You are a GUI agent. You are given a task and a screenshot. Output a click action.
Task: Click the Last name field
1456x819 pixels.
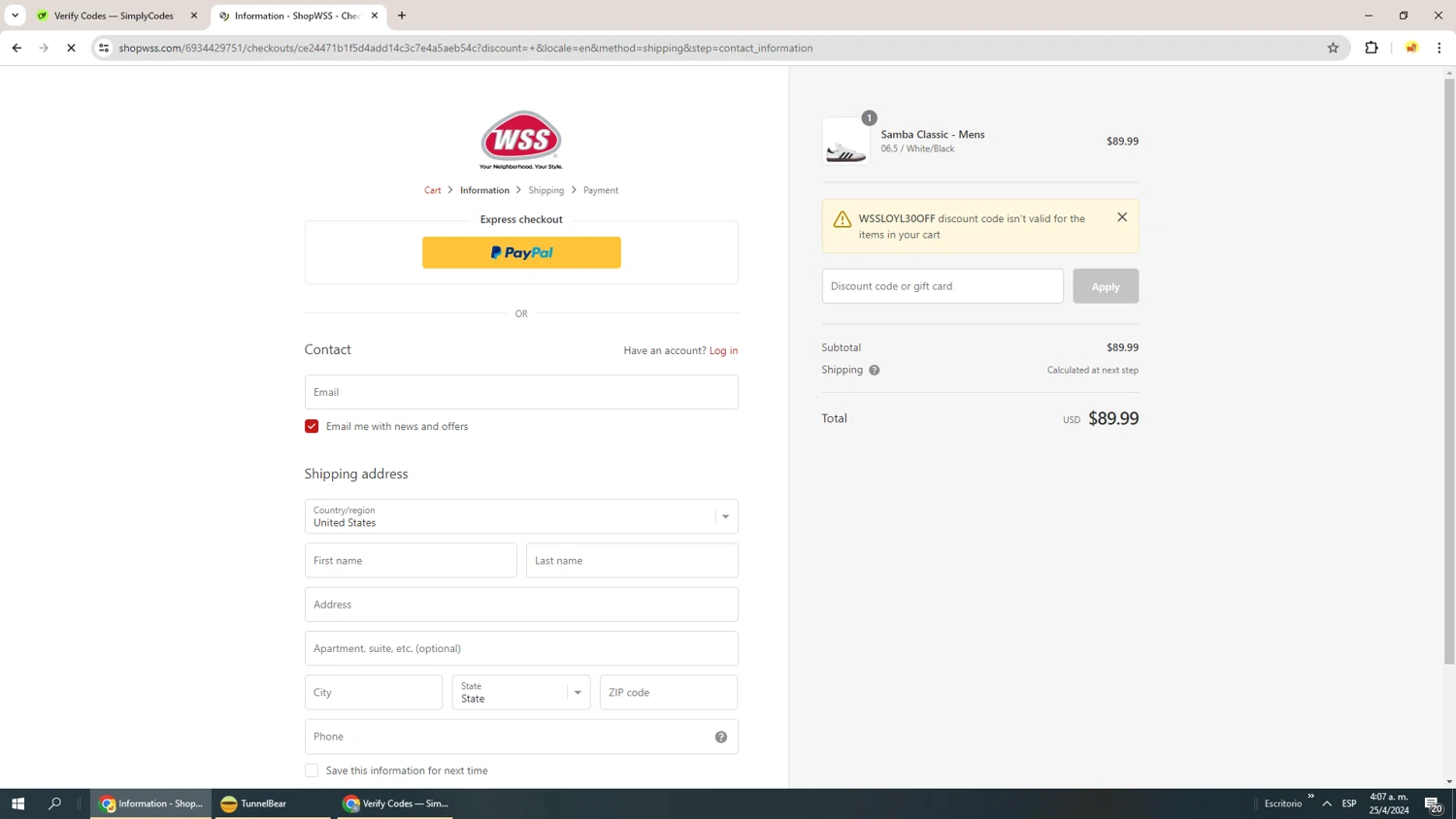click(x=632, y=561)
